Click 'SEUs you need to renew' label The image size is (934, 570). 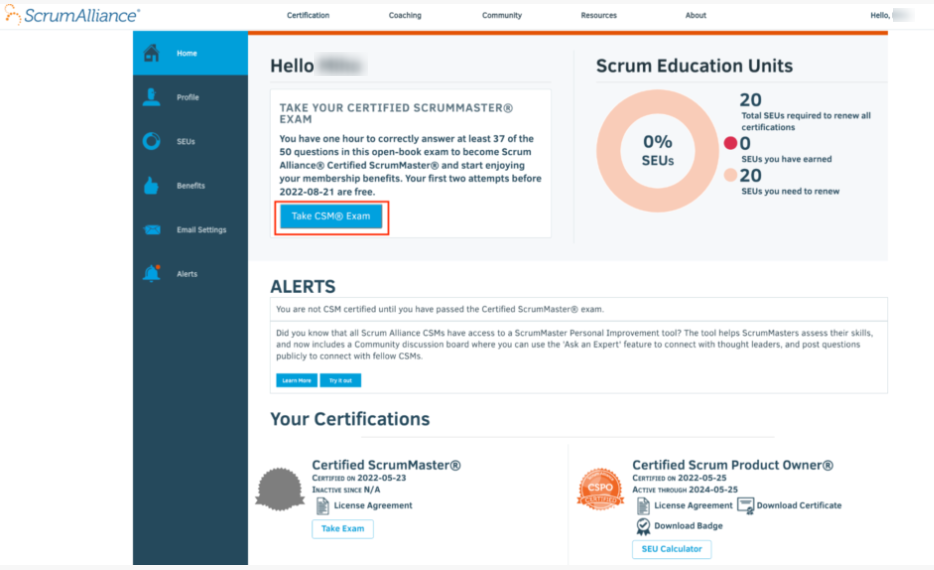point(790,191)
